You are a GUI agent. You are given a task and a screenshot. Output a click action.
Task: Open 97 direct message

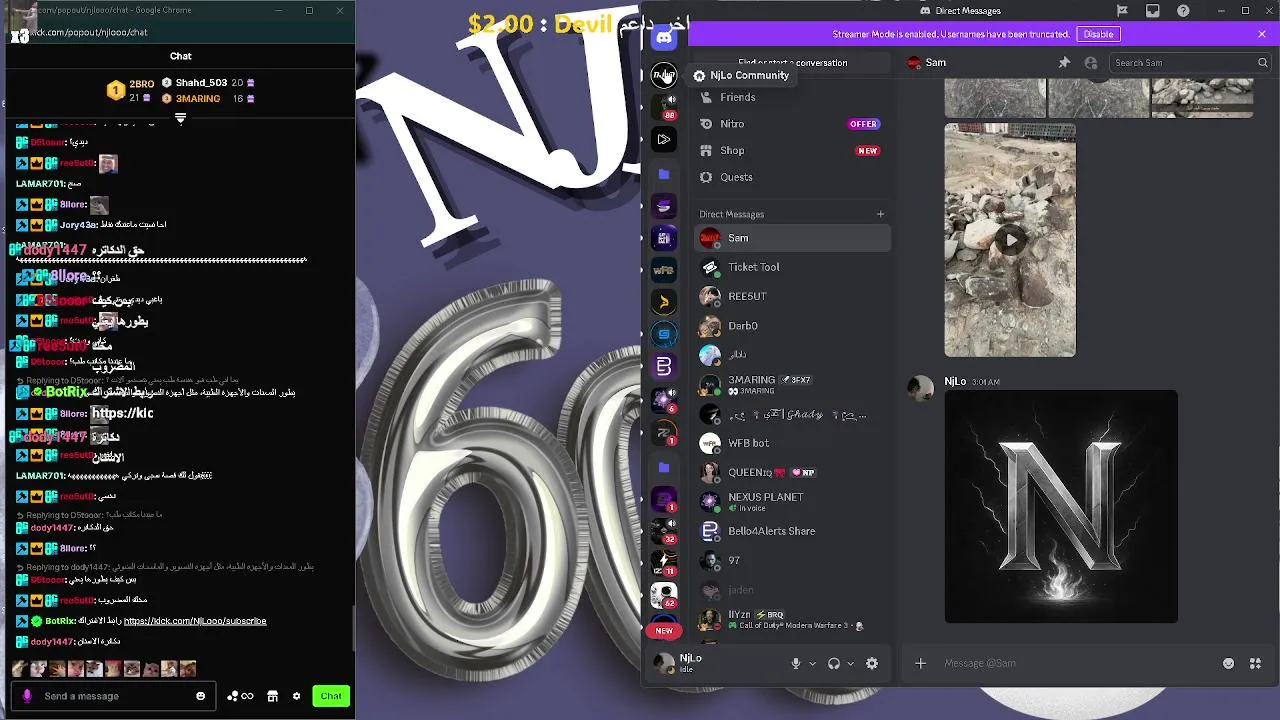(x=791, y=560)
